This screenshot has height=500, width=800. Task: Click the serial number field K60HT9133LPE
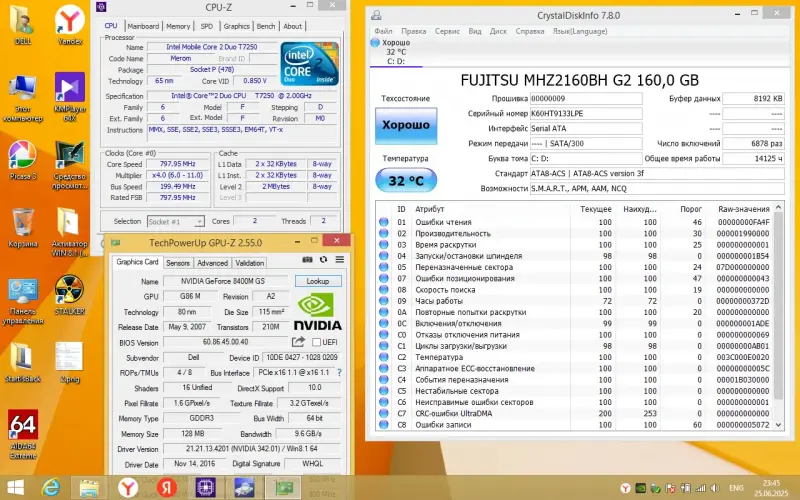pyautogui.click(x=586, y=114)
